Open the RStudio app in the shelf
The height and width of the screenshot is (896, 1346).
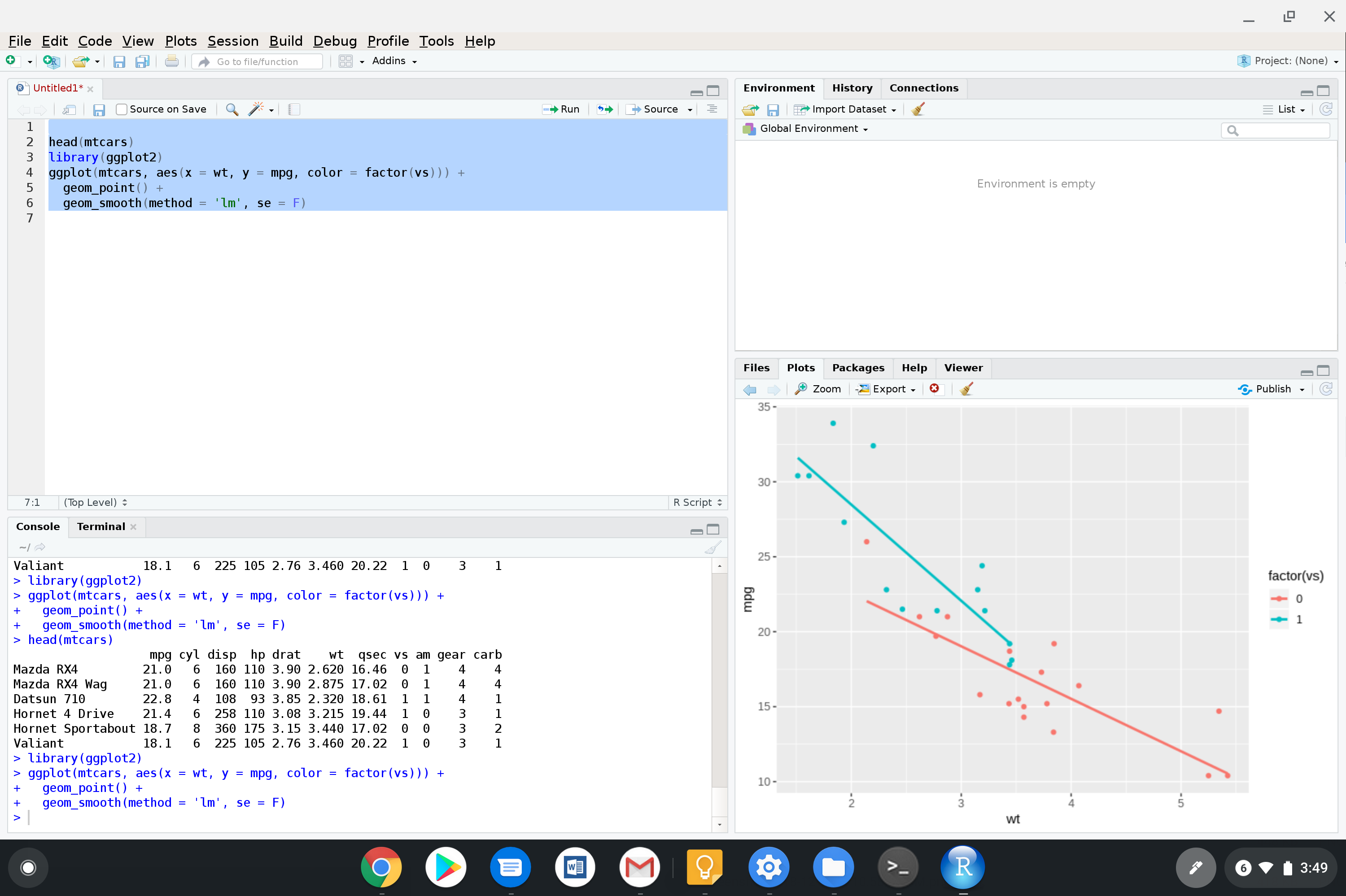(963, 867)
